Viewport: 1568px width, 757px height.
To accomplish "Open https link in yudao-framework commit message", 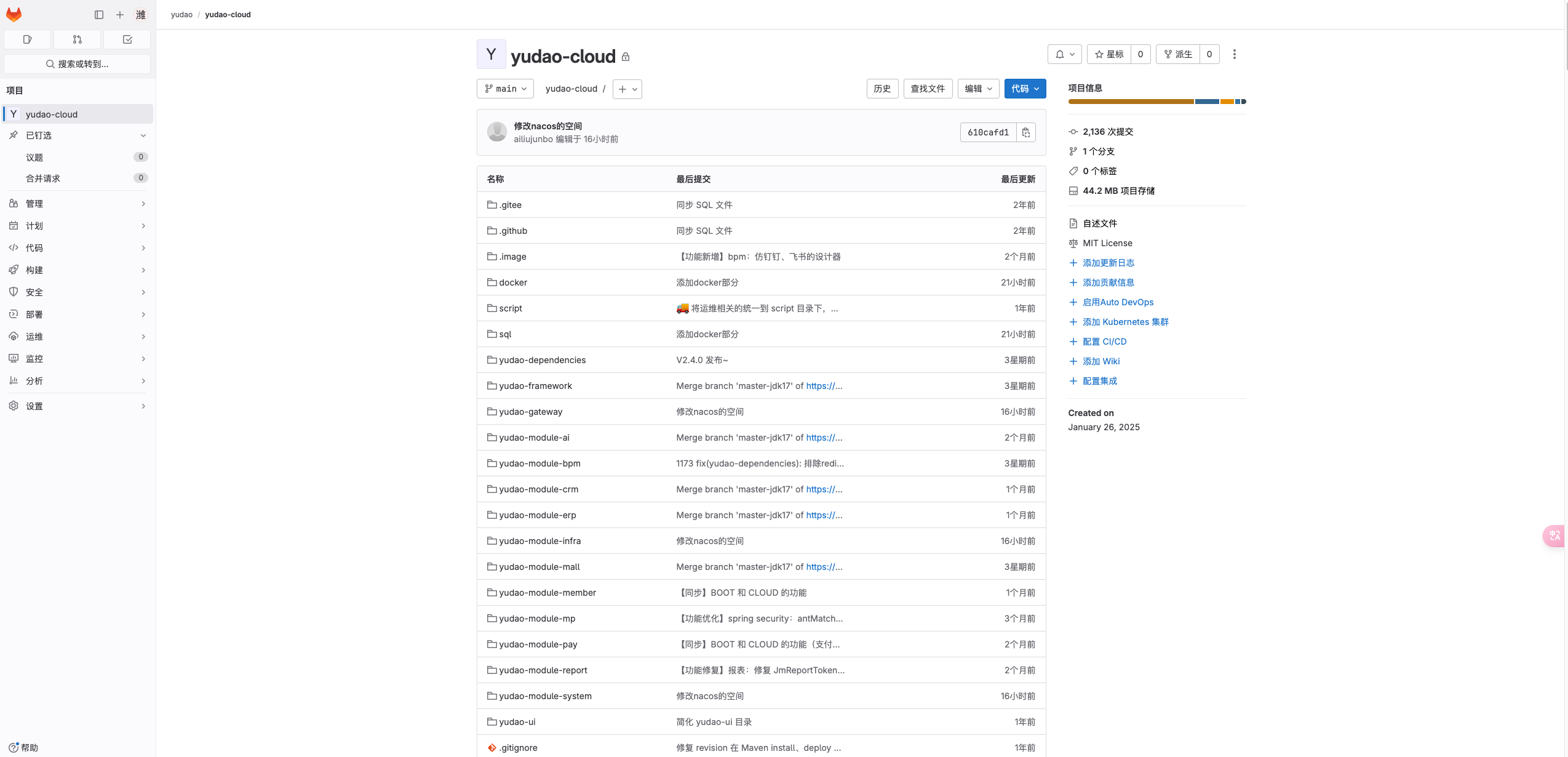I will coord(824,386).
